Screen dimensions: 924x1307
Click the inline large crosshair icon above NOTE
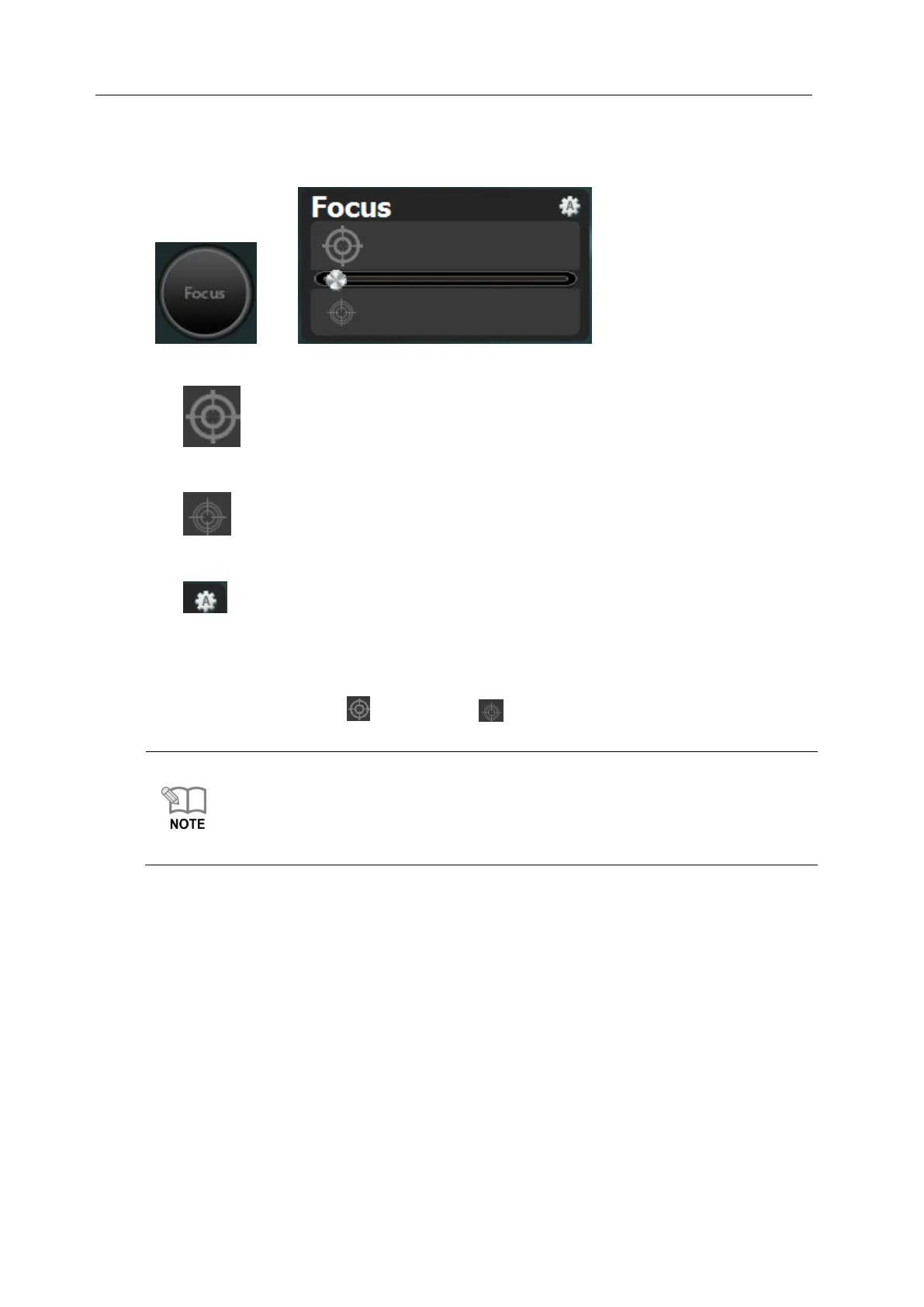tap(358, 709)
